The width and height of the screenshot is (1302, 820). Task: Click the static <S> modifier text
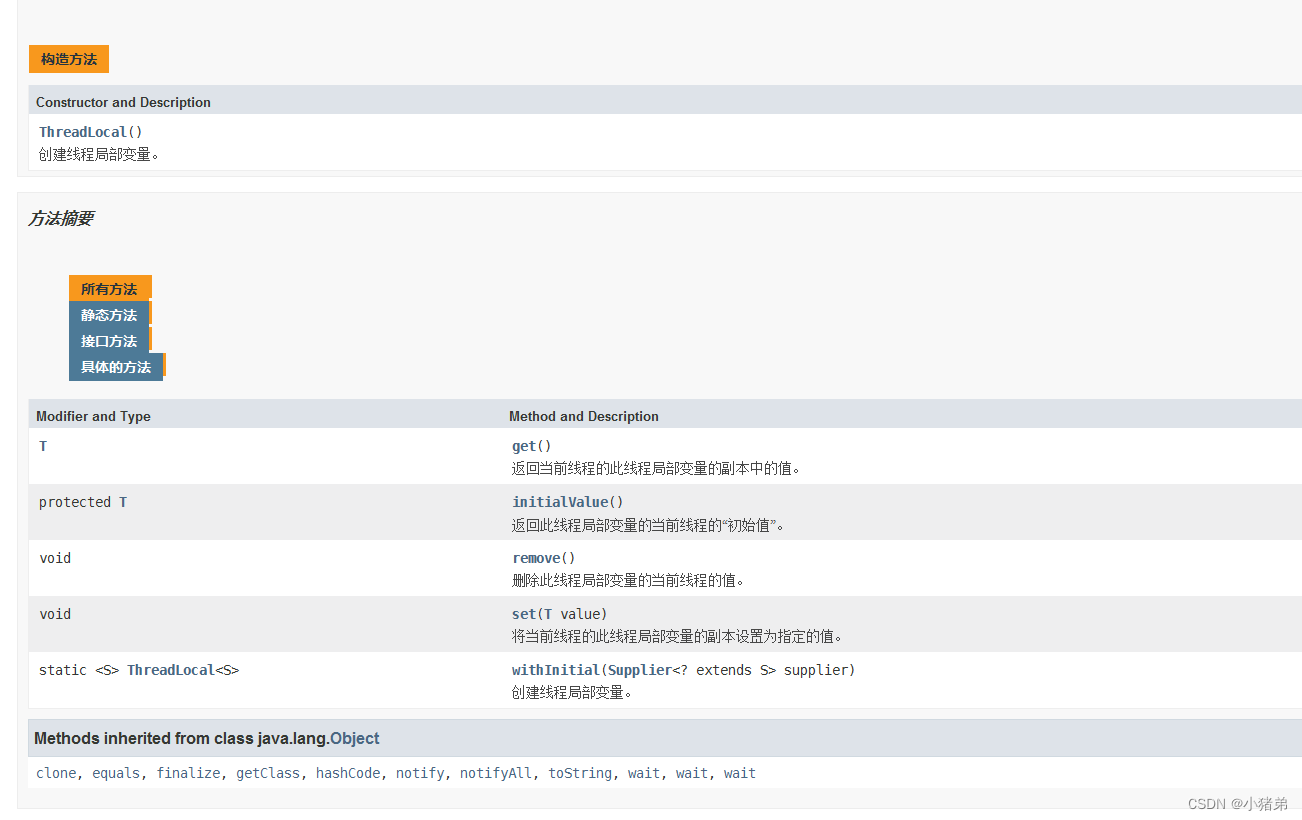(x=79, y=670)
